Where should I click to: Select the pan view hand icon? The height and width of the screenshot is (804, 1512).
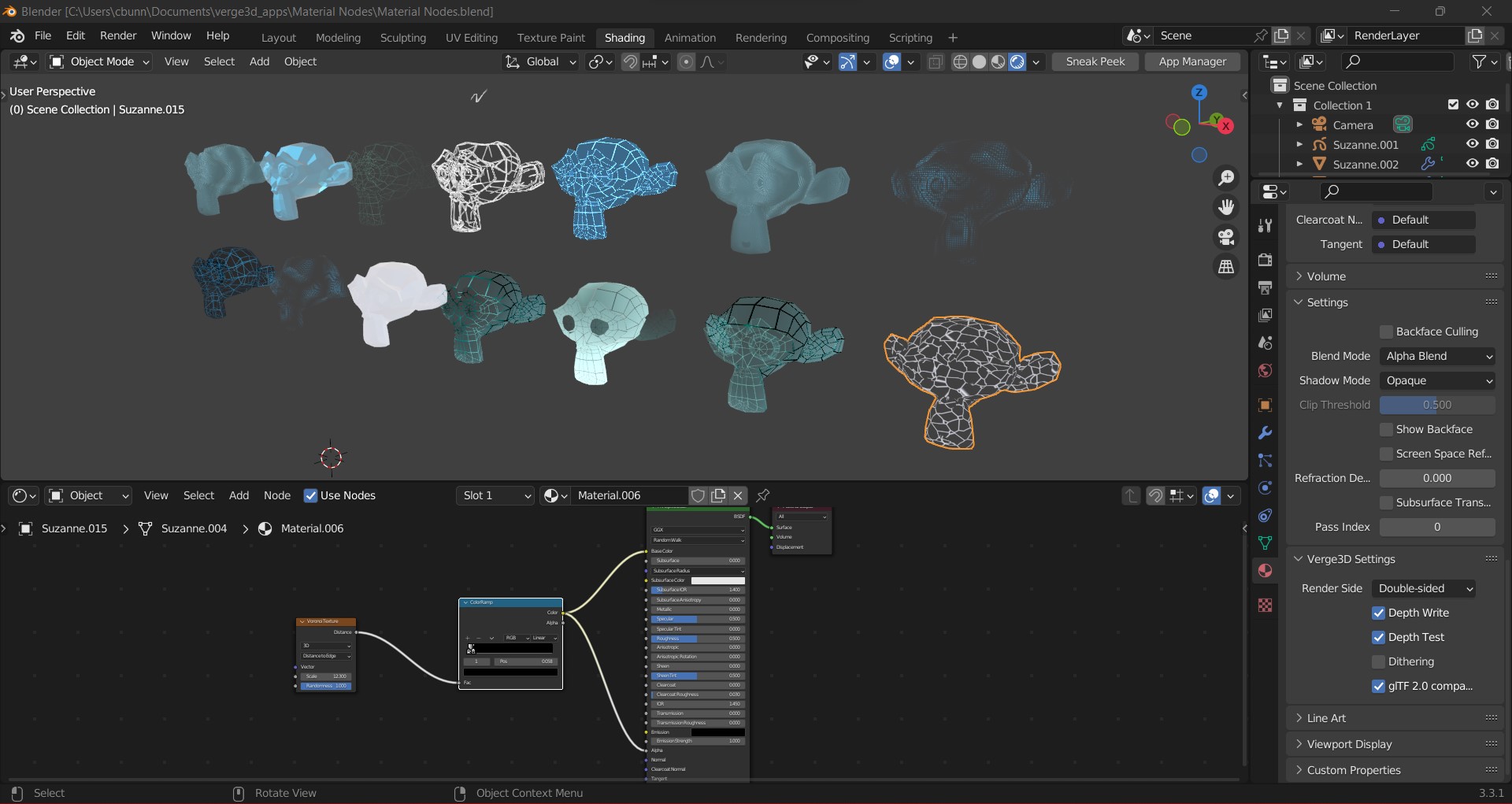[1226, 207]
